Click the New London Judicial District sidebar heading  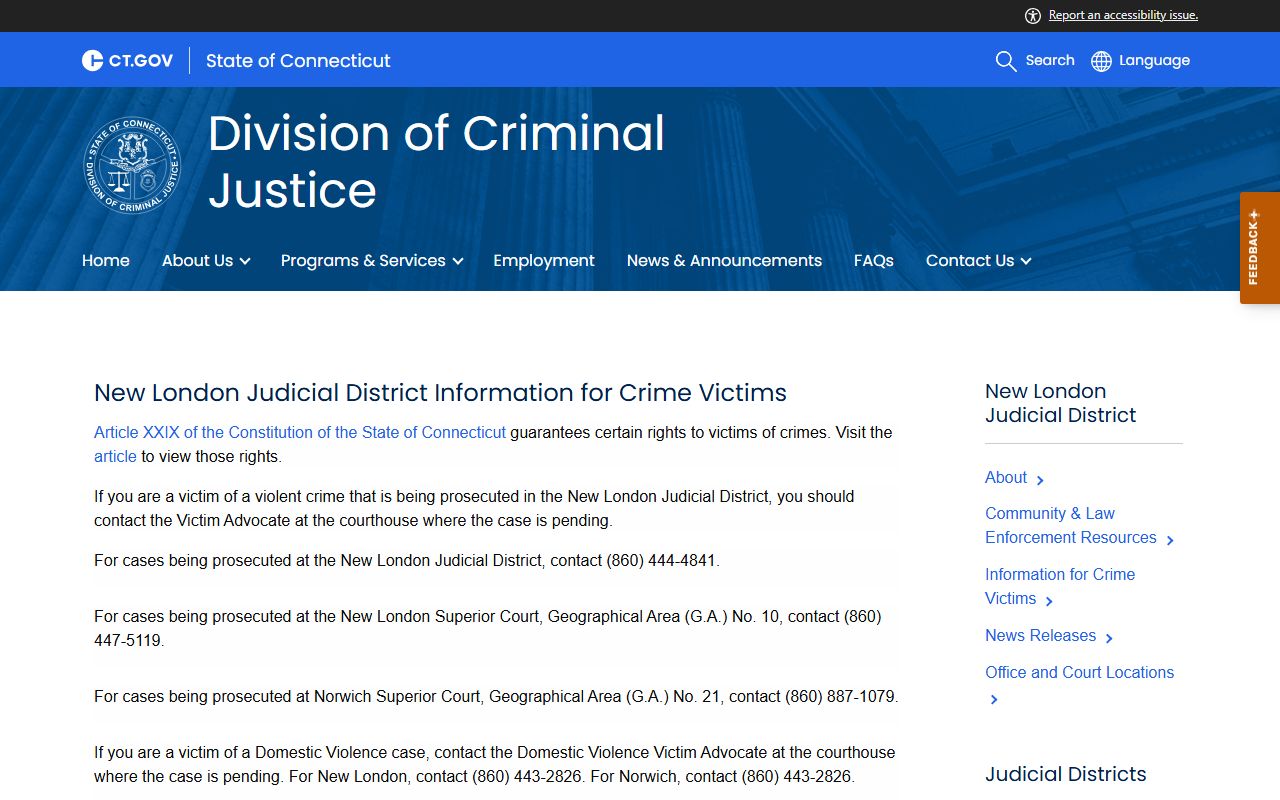(x=1061, y=403)
